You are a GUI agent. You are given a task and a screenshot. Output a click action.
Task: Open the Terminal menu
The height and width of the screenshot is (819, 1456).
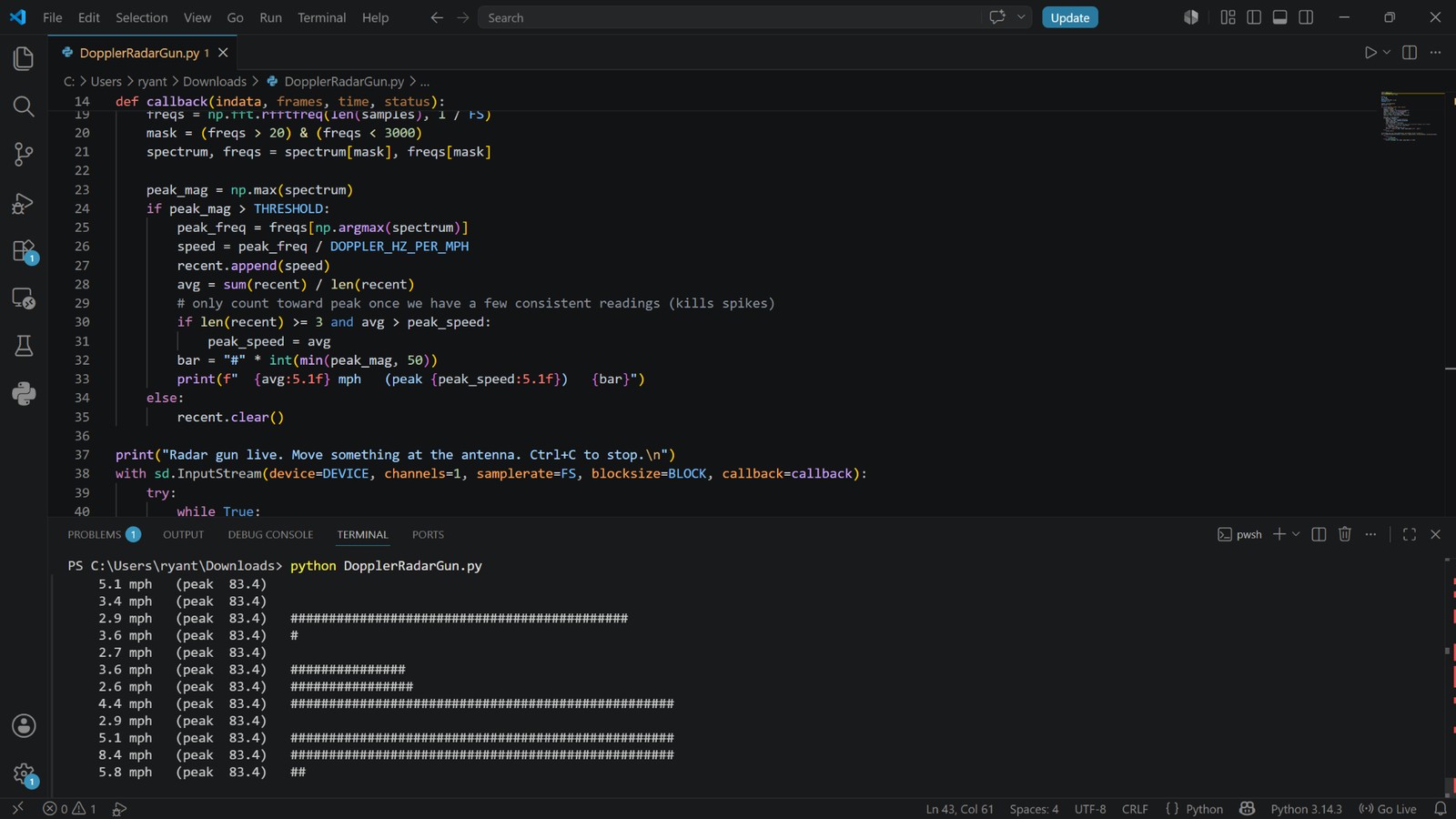pyautogui.click(x=321, y=17)
